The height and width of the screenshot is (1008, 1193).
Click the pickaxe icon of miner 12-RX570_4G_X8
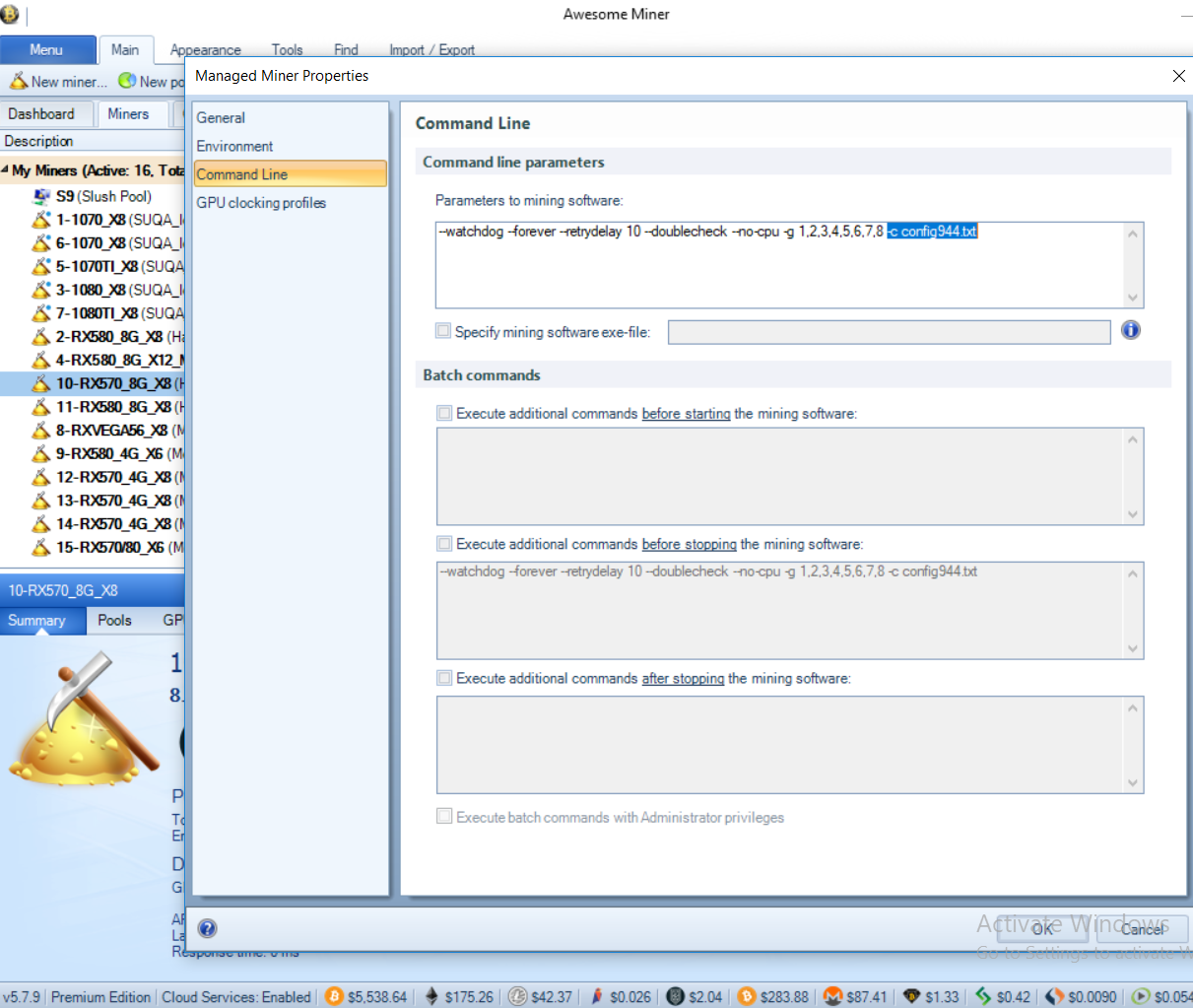(x=41, y=477)
